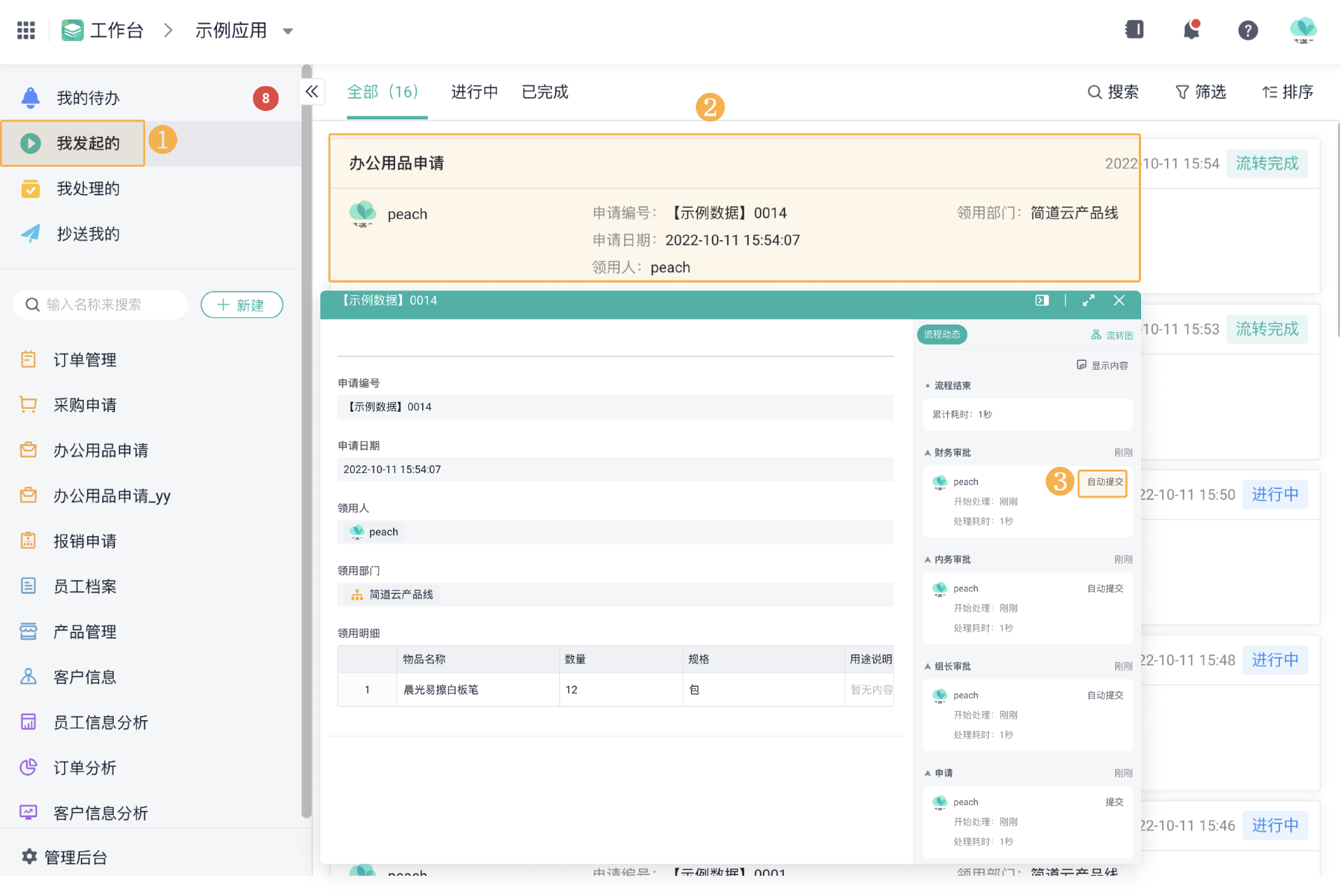Select 我的待办 in the sidebar

pos(88,98)
